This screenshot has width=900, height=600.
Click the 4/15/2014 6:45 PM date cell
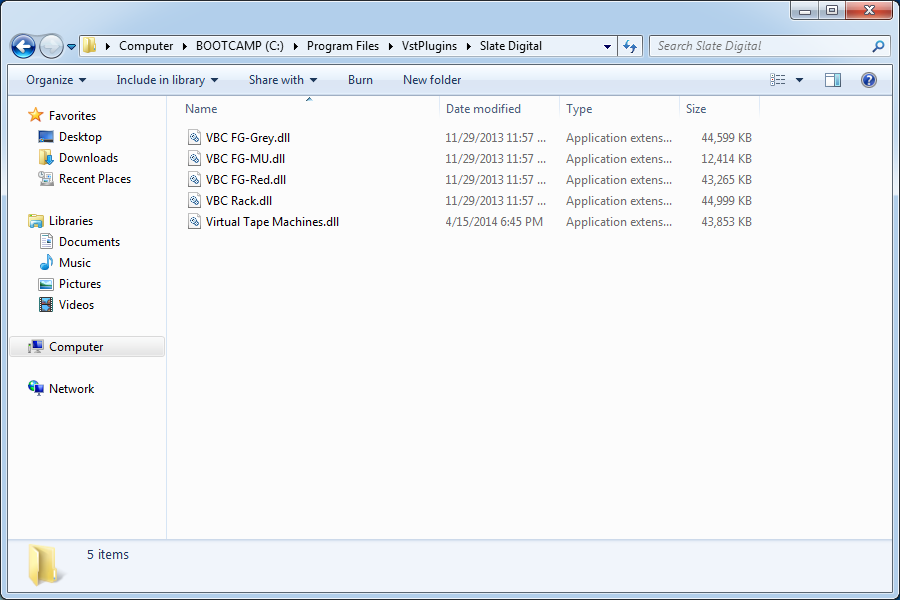click(494, 222)
